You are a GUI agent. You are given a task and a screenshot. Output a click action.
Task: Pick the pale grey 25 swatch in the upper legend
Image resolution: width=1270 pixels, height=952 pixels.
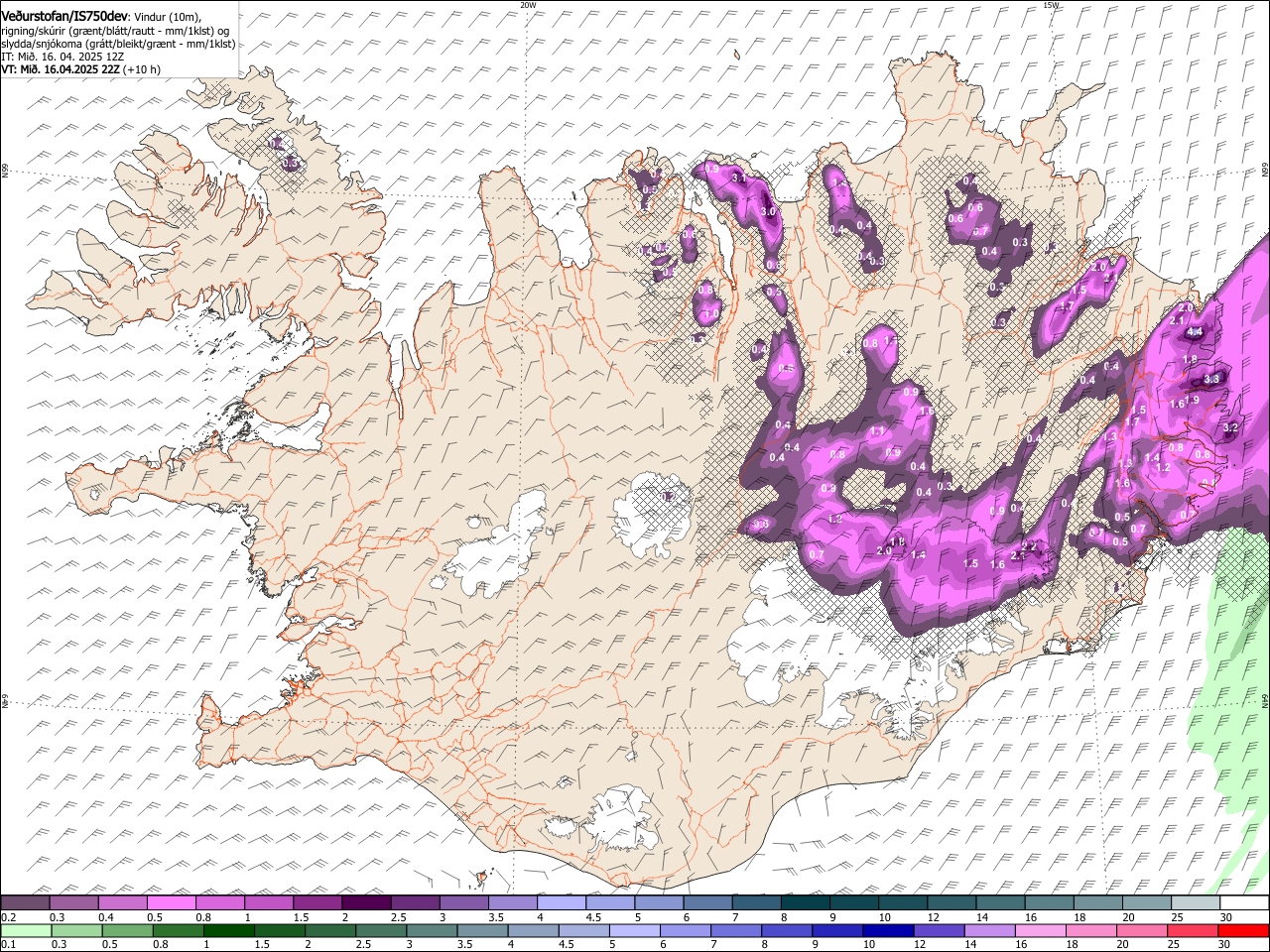click(x=1195, y=902)
